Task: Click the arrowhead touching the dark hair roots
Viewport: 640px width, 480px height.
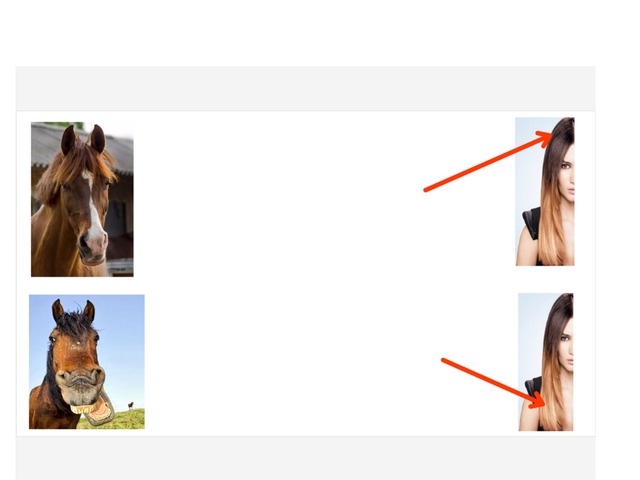Action: point(545,139)
